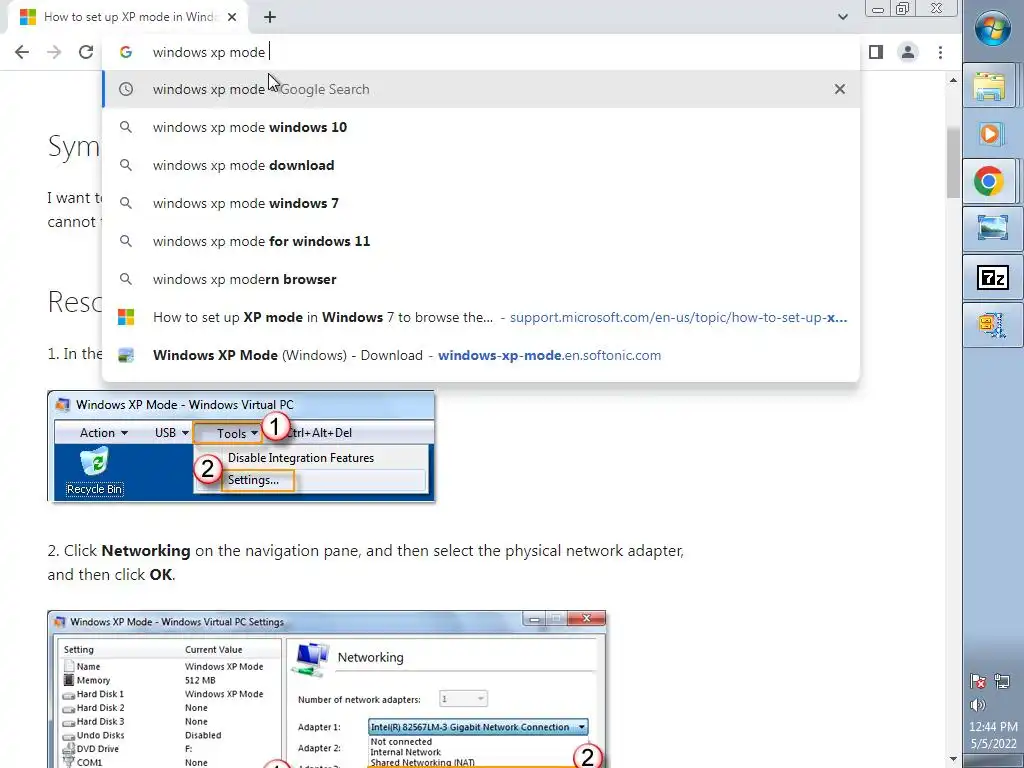The width and height of the screenshot is (1024, 768).
Task: Open the Chrome profile avatar
Action: (x=908, y=52)
